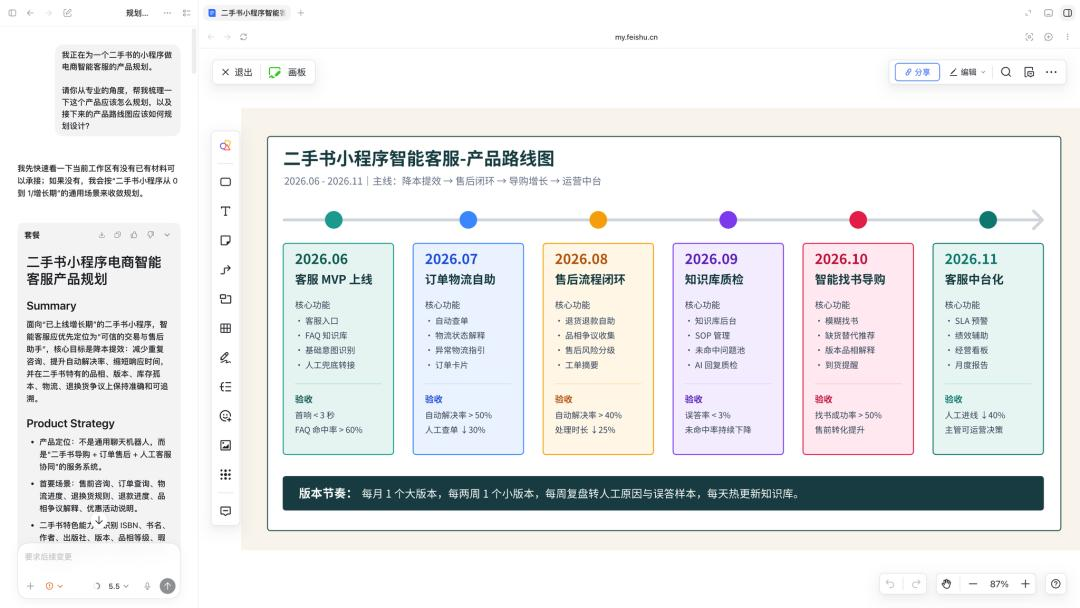
Task: Toggle the left sidebar panel icon
Action: pos(12,12)
